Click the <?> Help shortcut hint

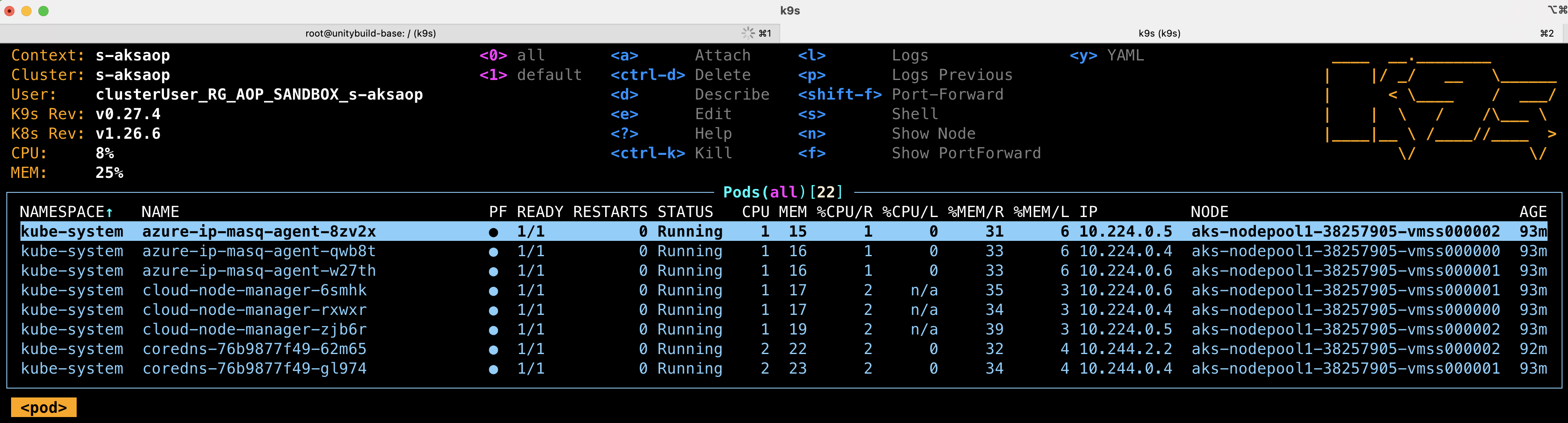[x=671, y=133]
